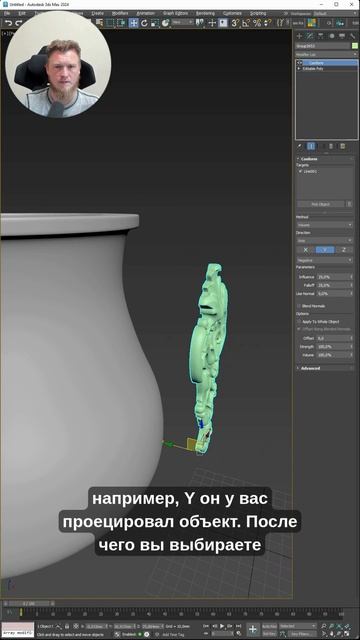Open the Motion panel tab
360x640 pixels.
(x=331, y=36)
